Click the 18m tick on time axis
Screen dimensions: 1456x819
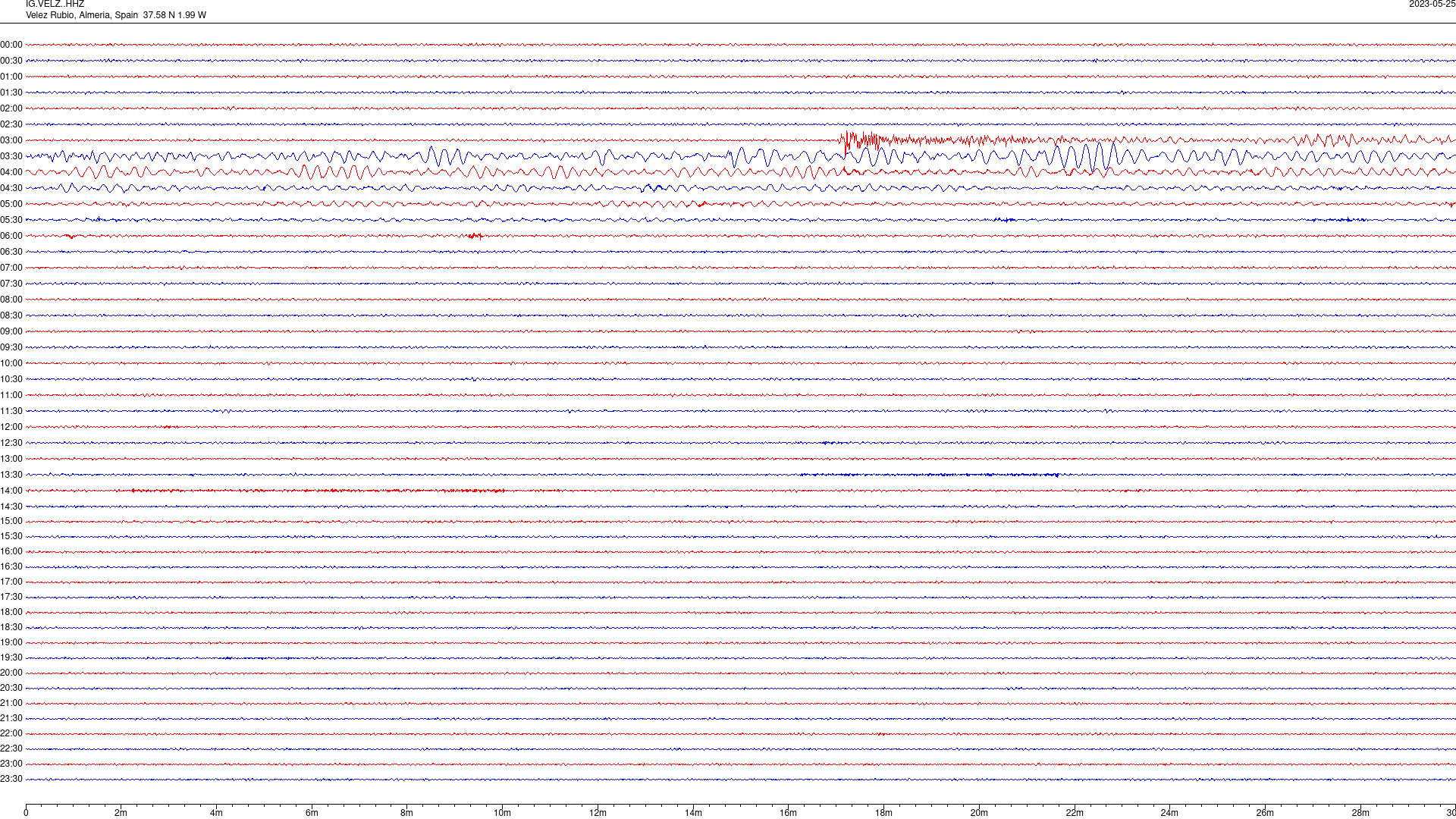pos(884,813)
